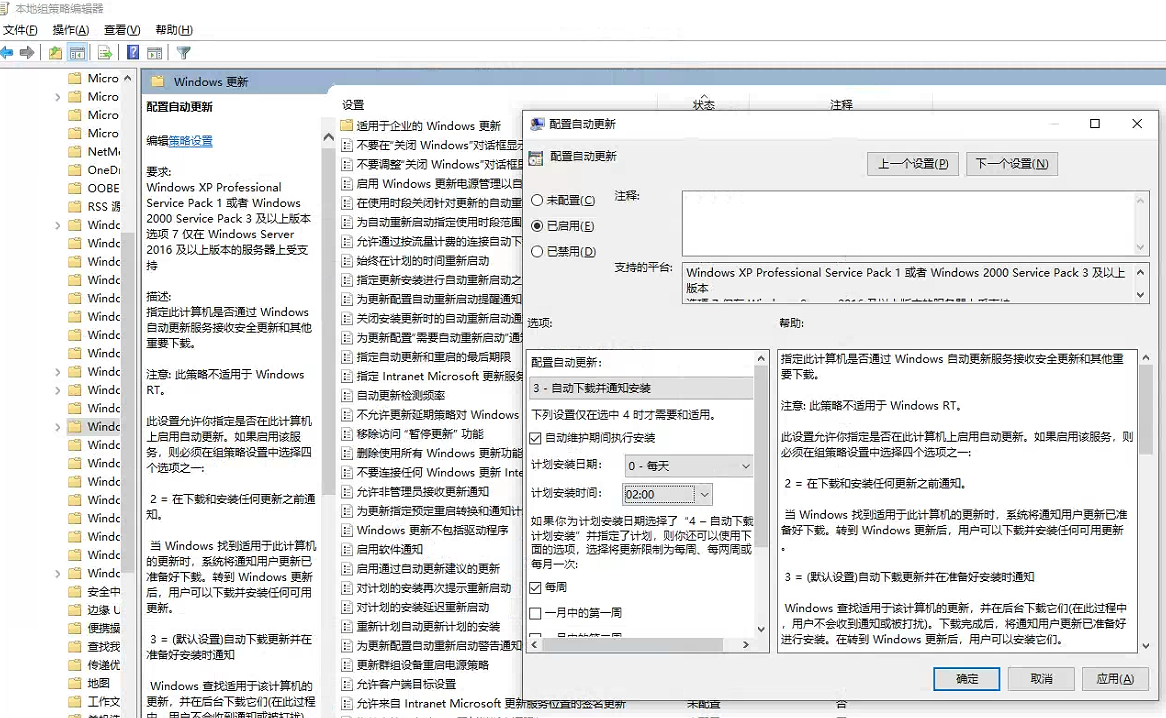Toggle the show/hide console tree icon
Viewport: 1166px width, 718px height.
coord(77,53)
